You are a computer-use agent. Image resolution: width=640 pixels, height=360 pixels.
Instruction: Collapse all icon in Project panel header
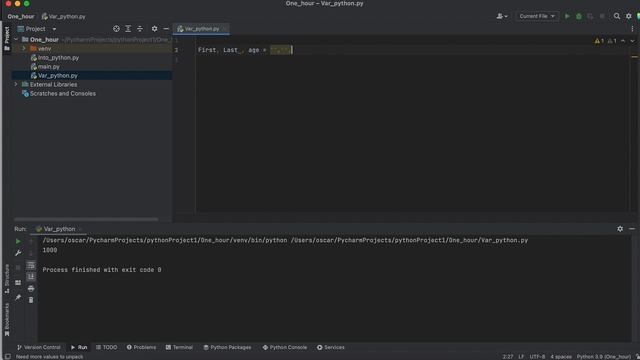[x=140, y=29]
